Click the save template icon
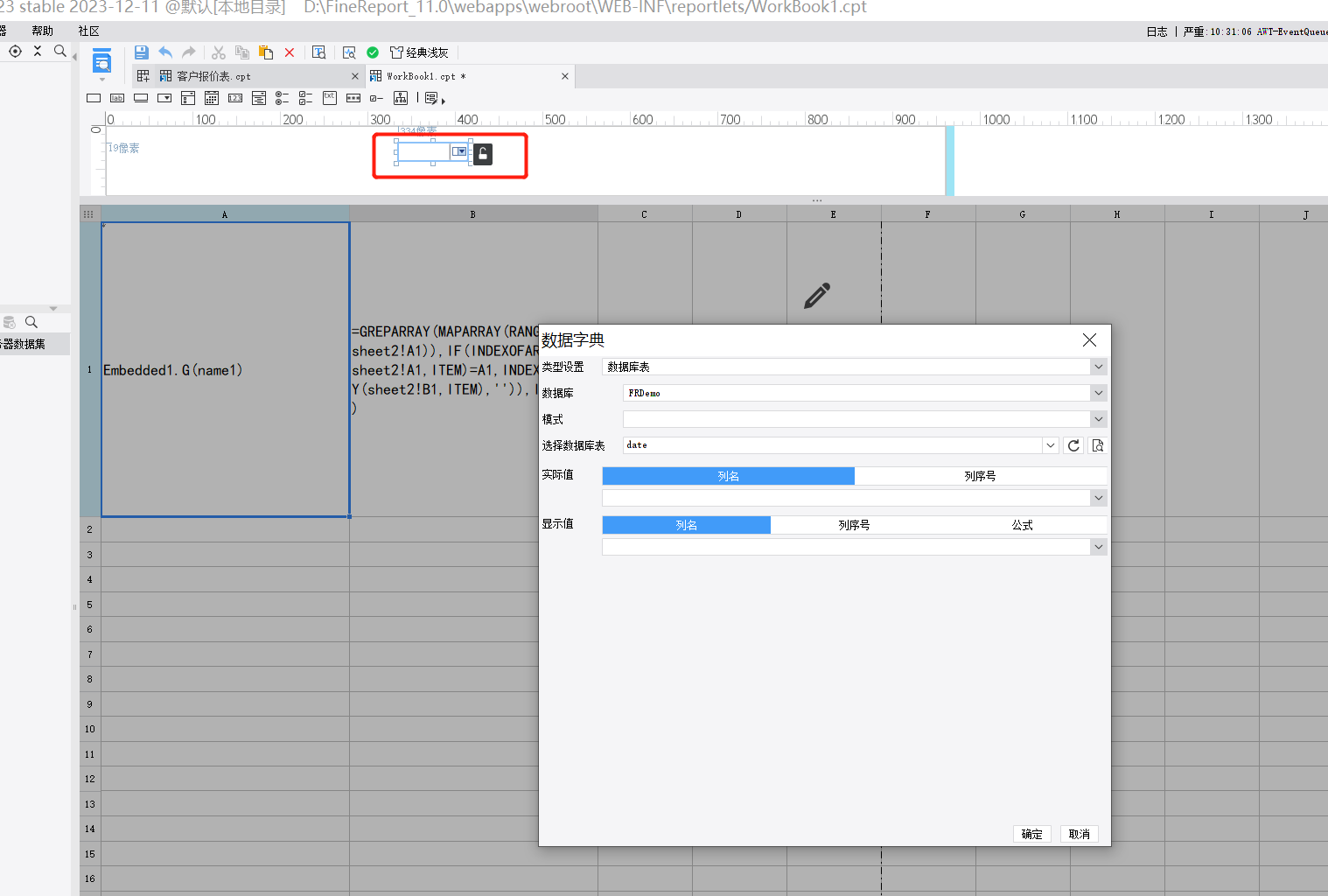The width and height of the screenshot is (1328, 896). click(x=142, y=52)
